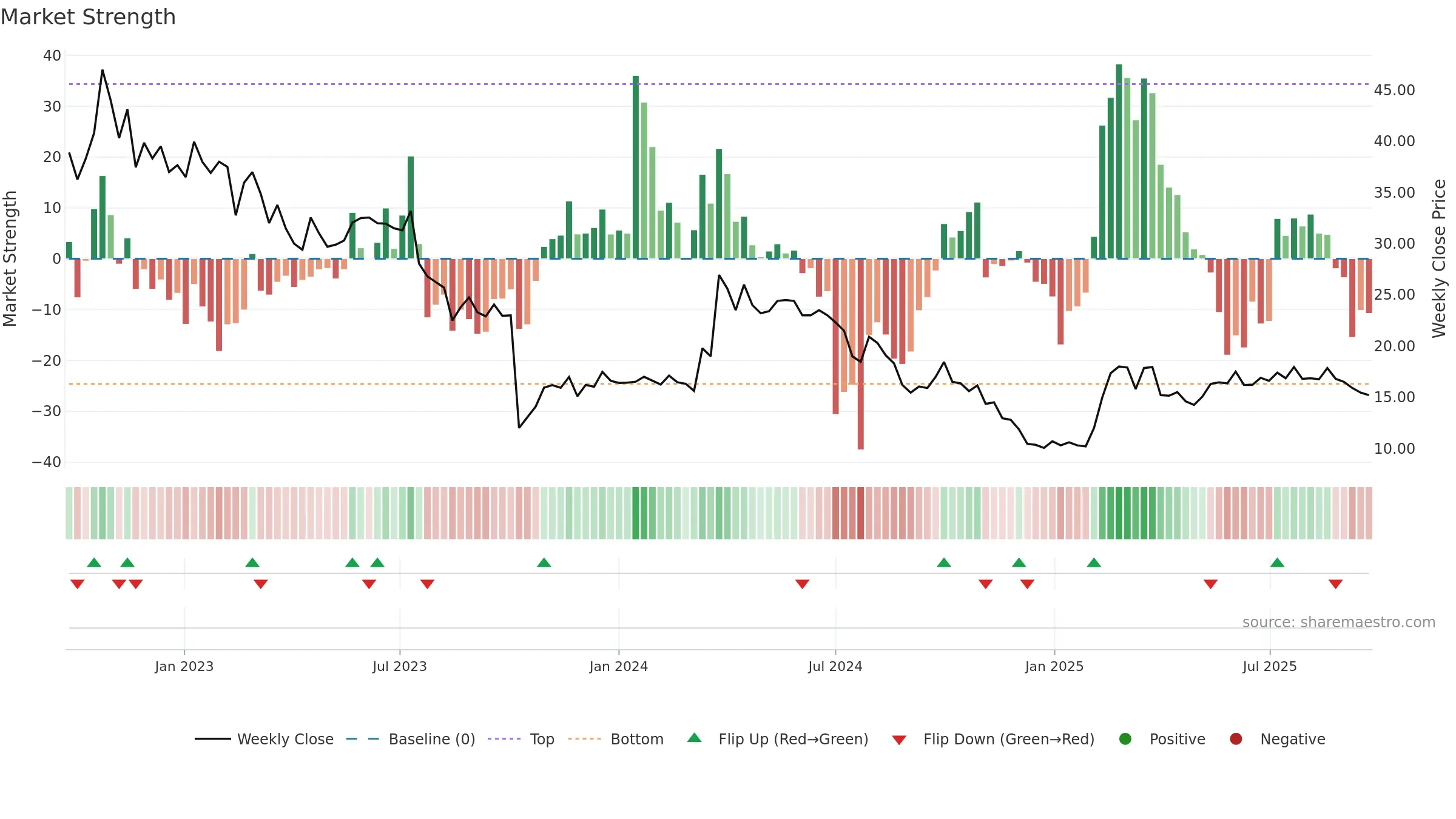
Task: Click the Jan 2024 x-axis label
Action: tap(619, 666)
